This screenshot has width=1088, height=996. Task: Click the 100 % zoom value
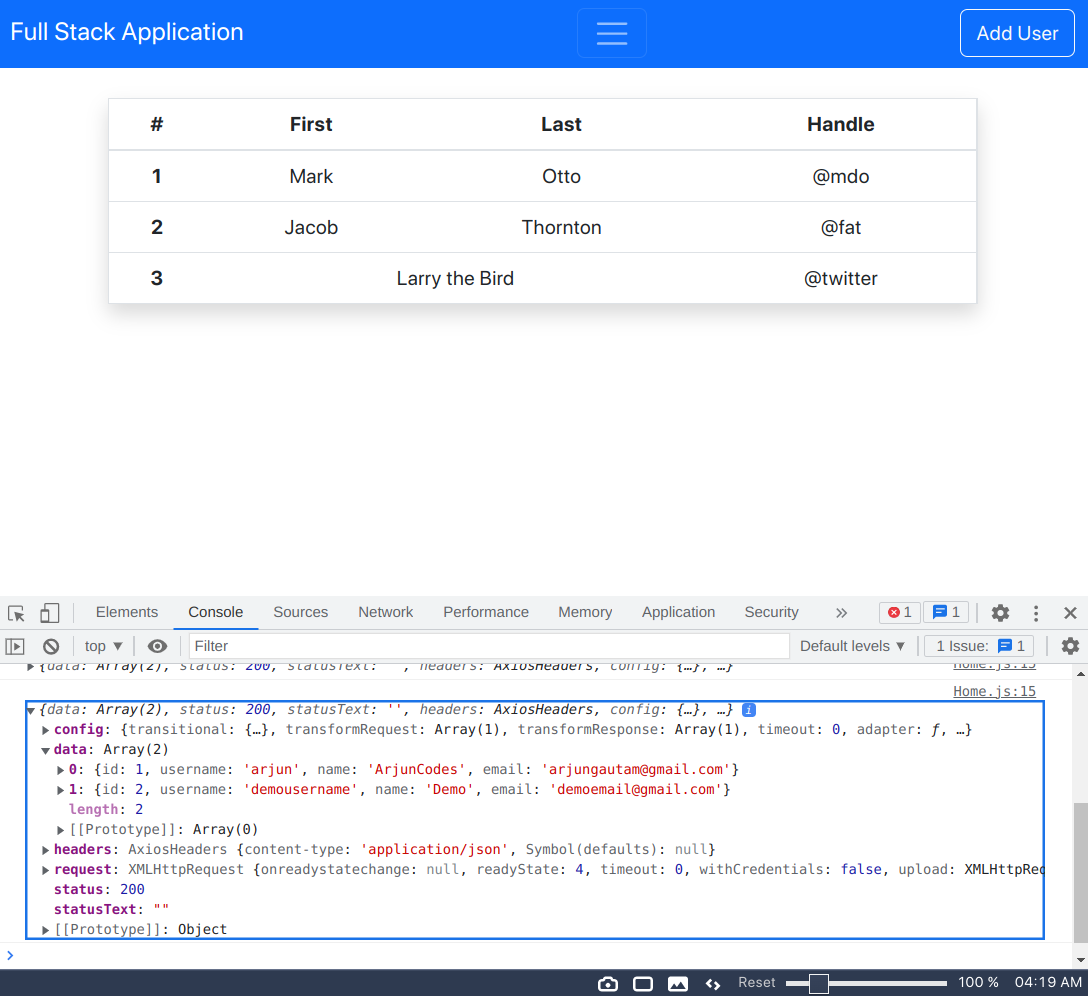coord(978,983)
